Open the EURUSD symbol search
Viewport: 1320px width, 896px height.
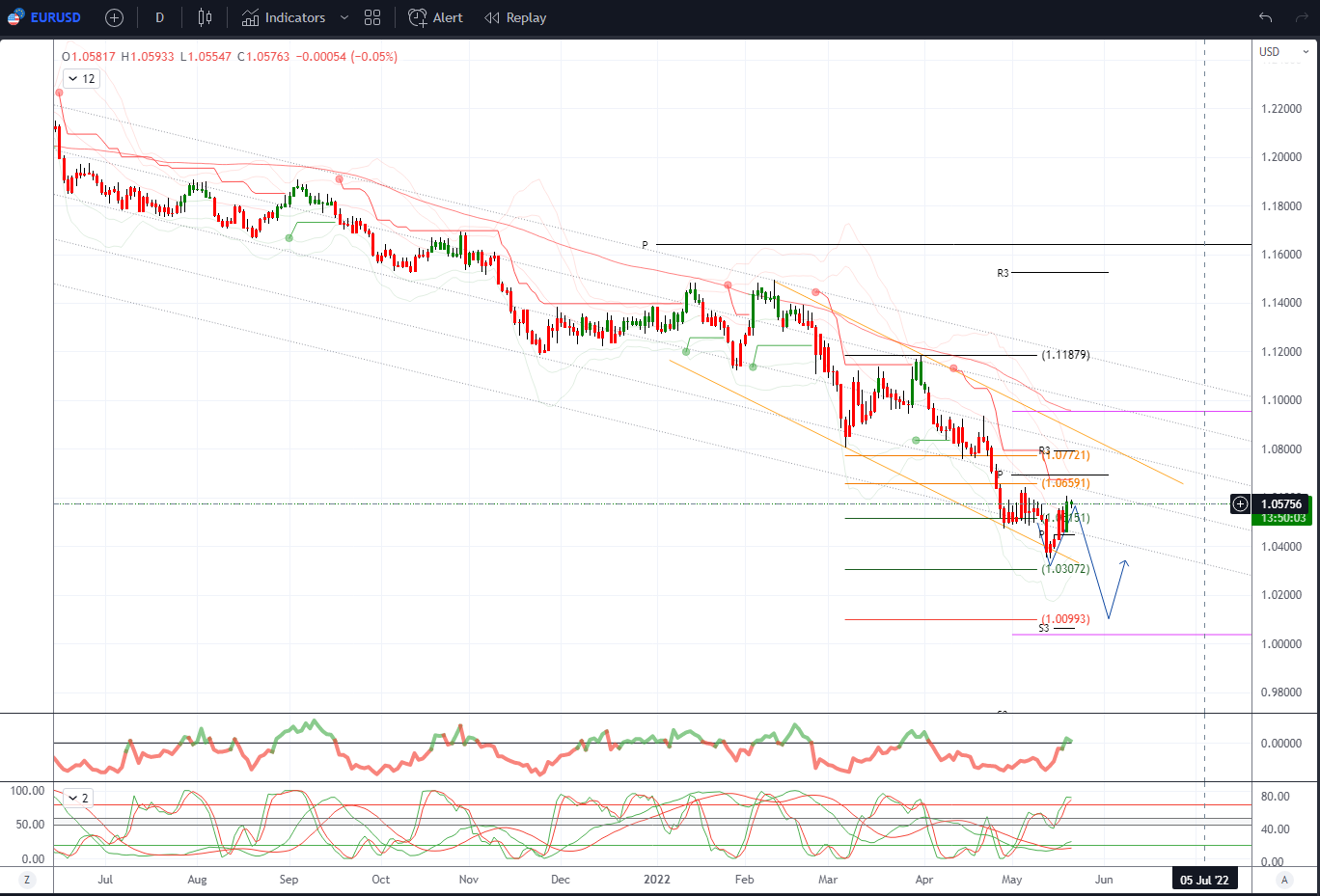[45, 17]
